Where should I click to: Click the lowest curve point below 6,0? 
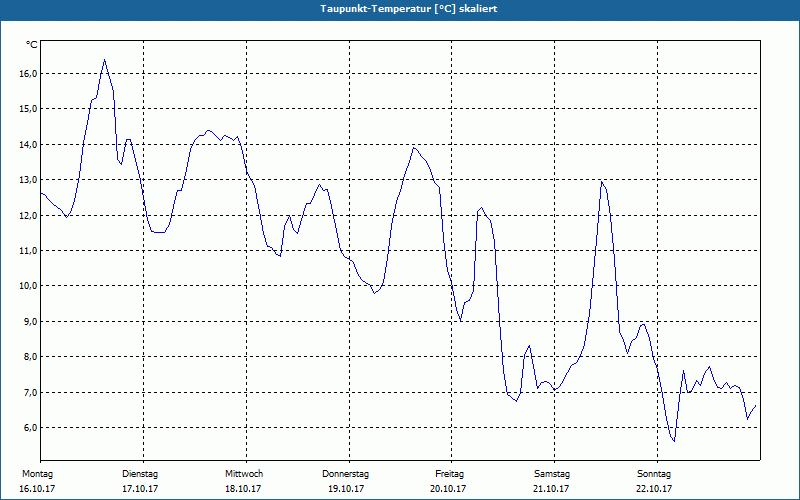pos(674,441)
